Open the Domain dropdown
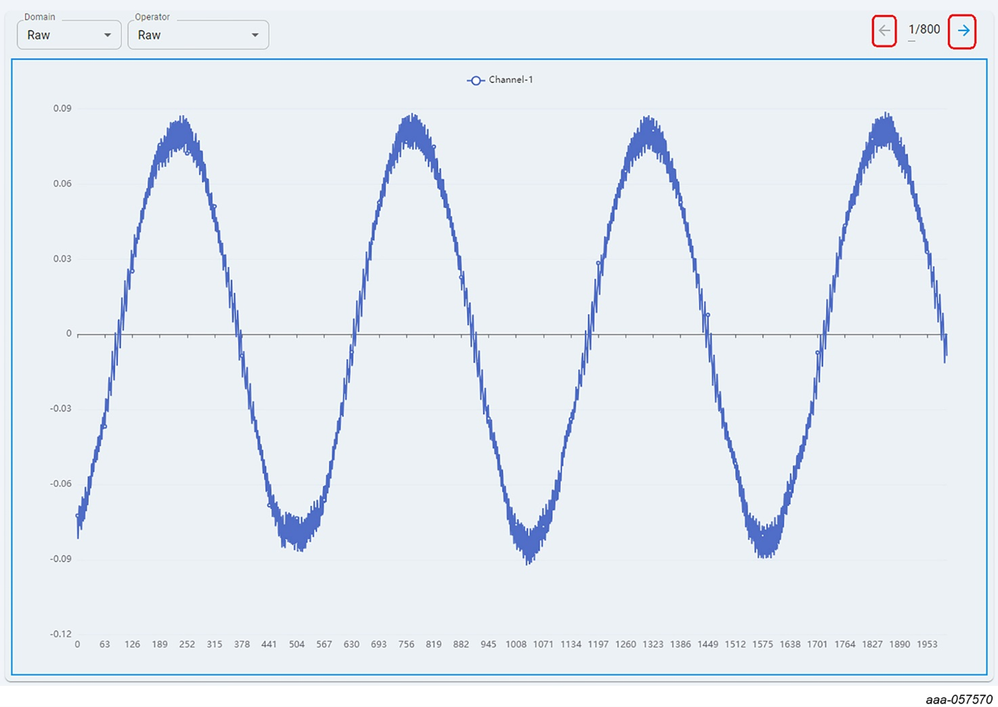This screenshot has height=707, width=998. pos(69,35)
